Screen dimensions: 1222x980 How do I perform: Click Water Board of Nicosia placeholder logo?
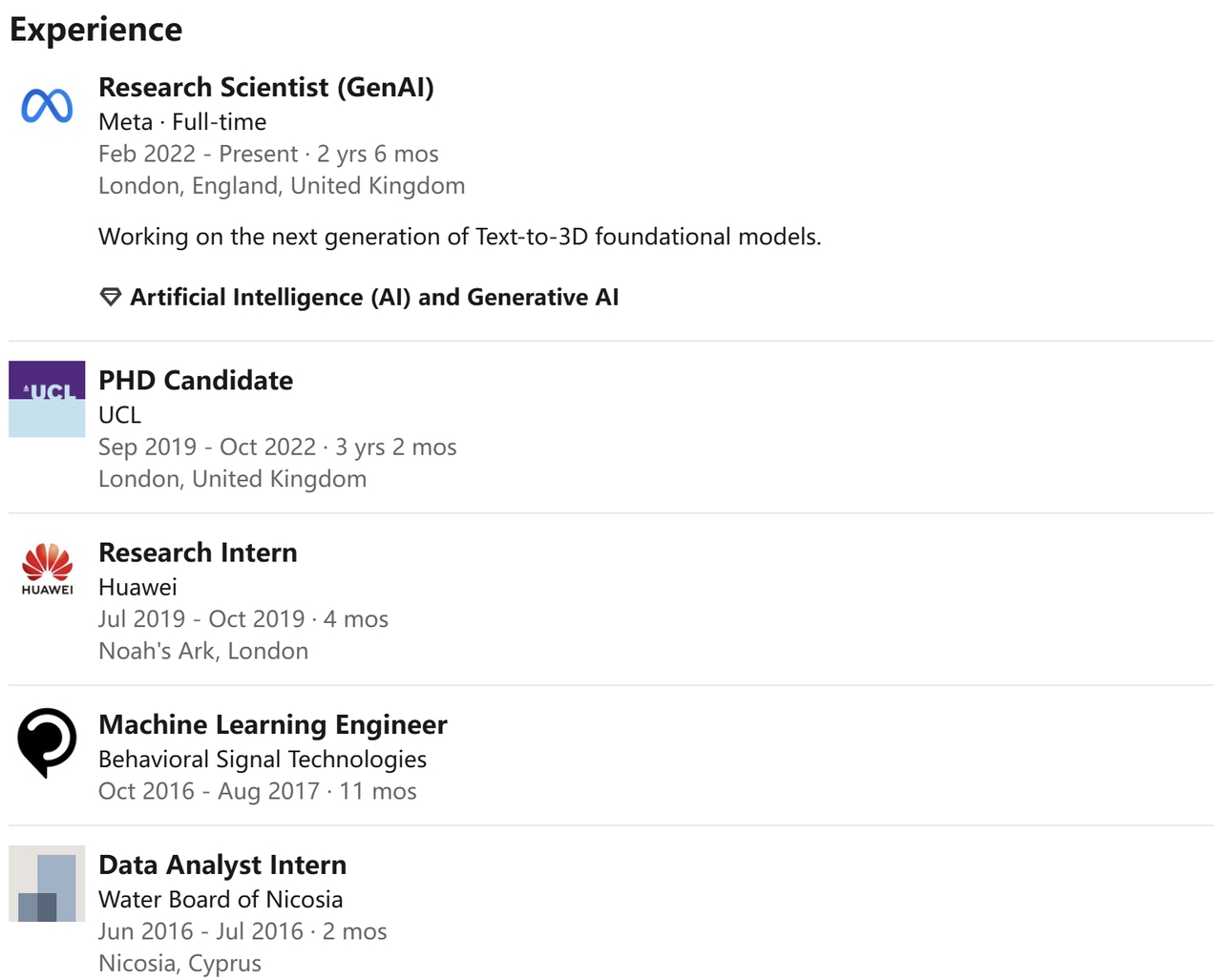[x=47, y=884]
